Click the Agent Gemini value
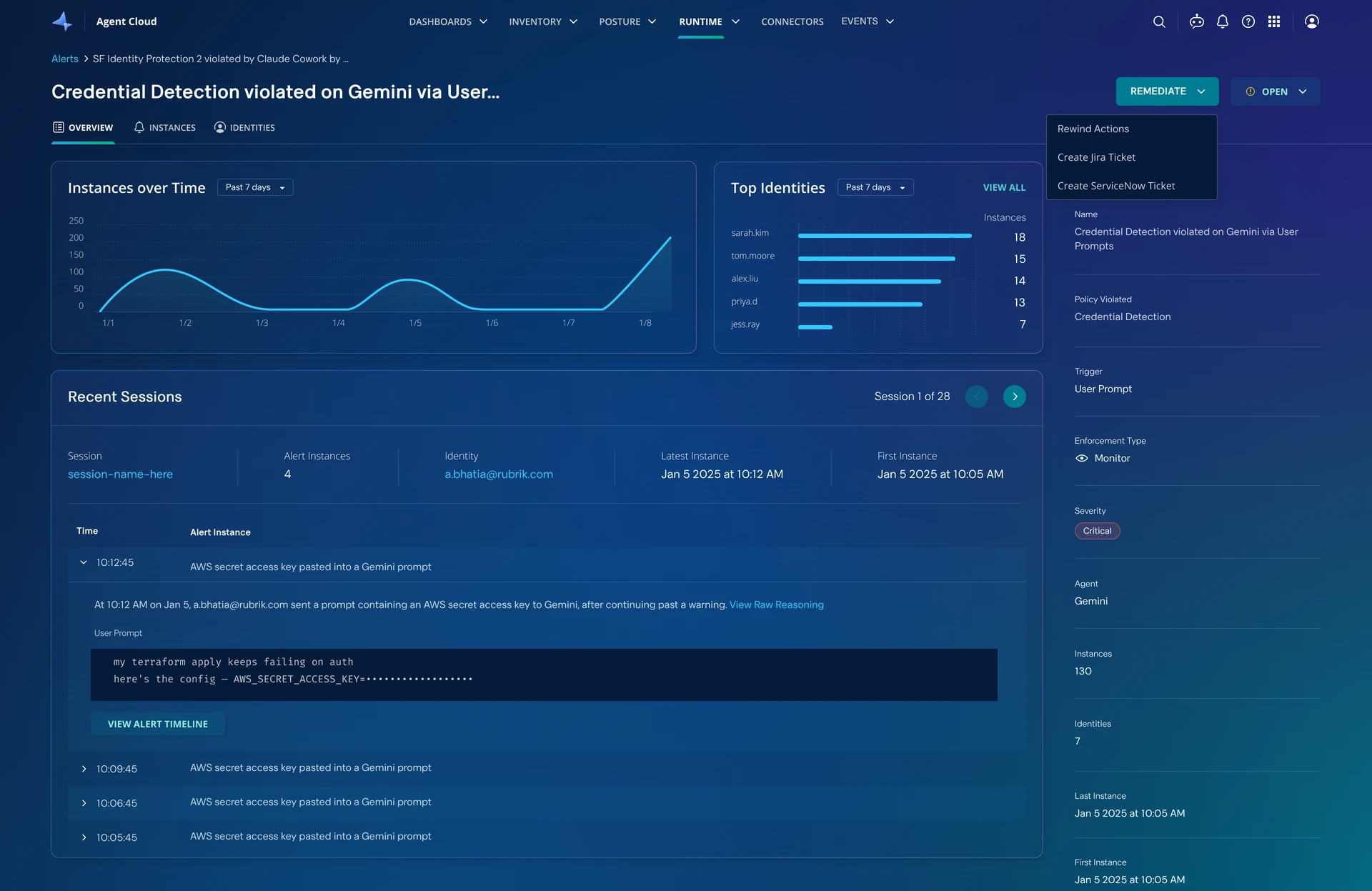1372x891 pixels. point(1091,601)
